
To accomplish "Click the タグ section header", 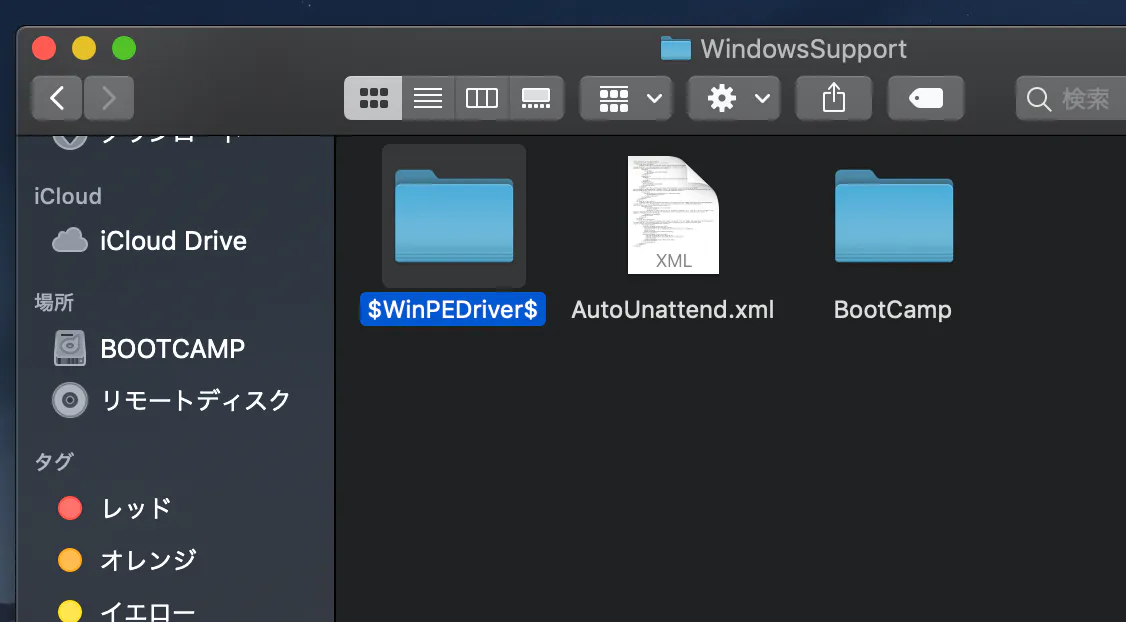I will [54, 462].
